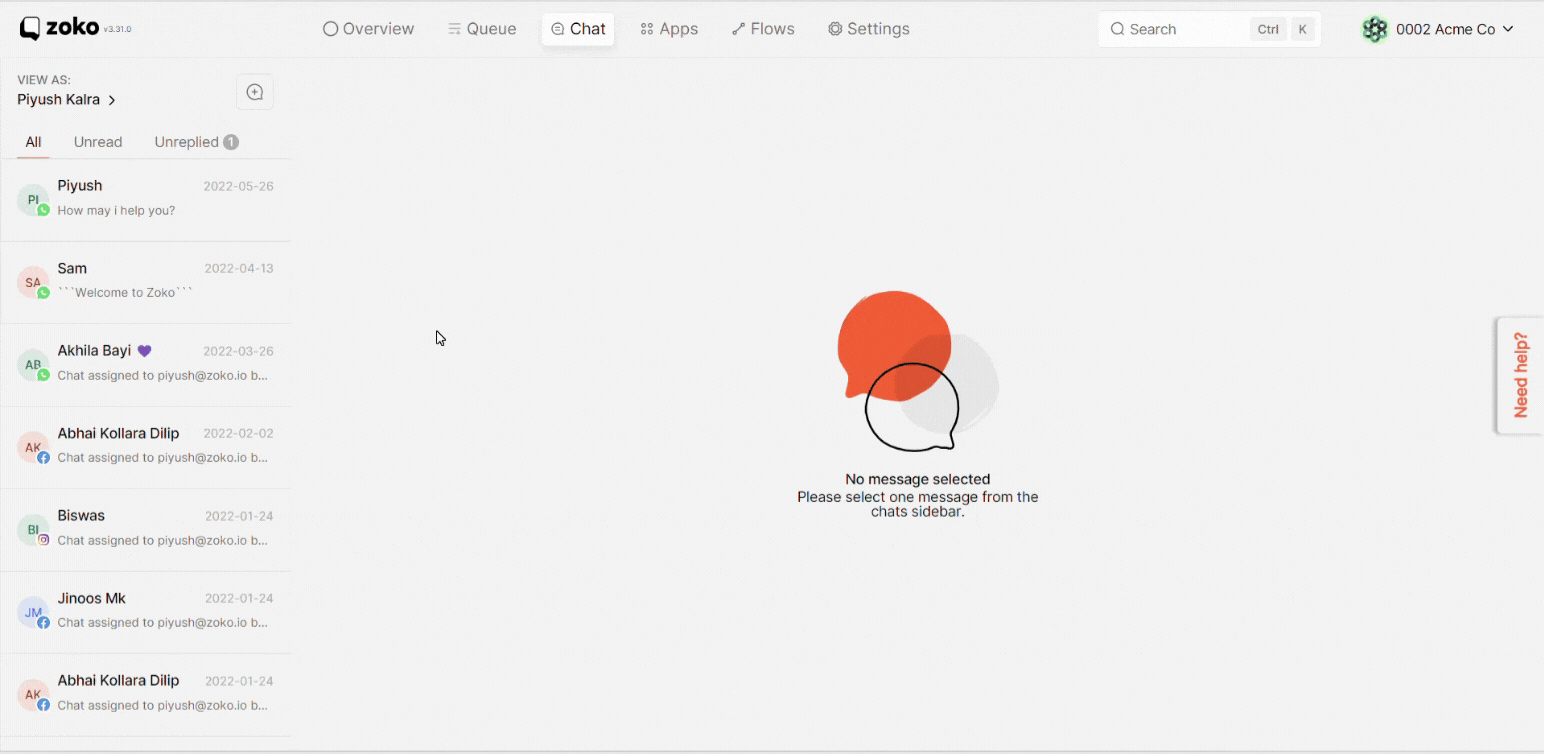1544x754 pixels.
Task: Select the Chat tab
Action: pyautogui.click(x=578, y=29)
